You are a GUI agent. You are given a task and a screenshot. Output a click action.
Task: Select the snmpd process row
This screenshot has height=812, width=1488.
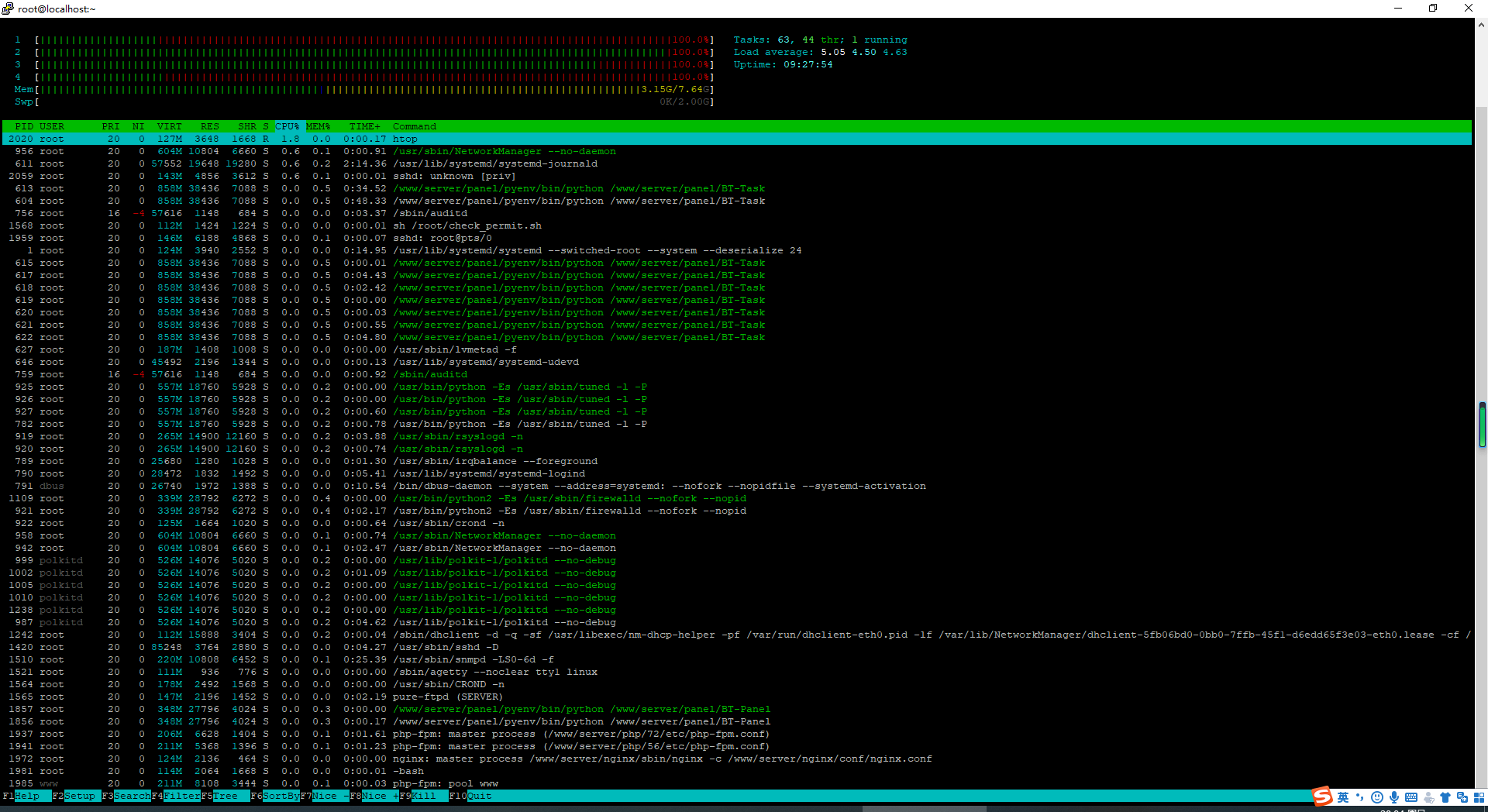point(737,659)
